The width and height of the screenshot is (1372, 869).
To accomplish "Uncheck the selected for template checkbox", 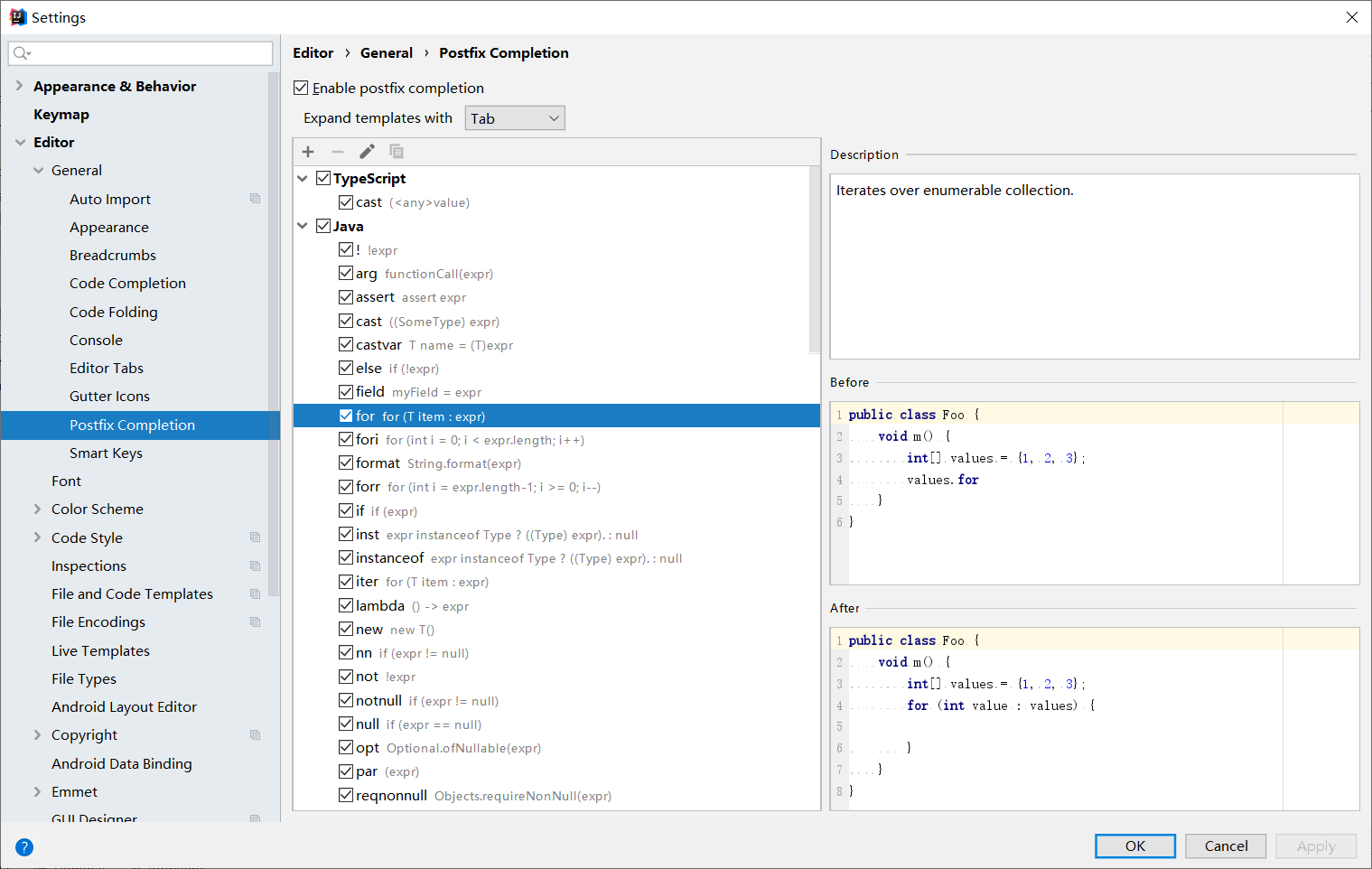I will 346,416.
